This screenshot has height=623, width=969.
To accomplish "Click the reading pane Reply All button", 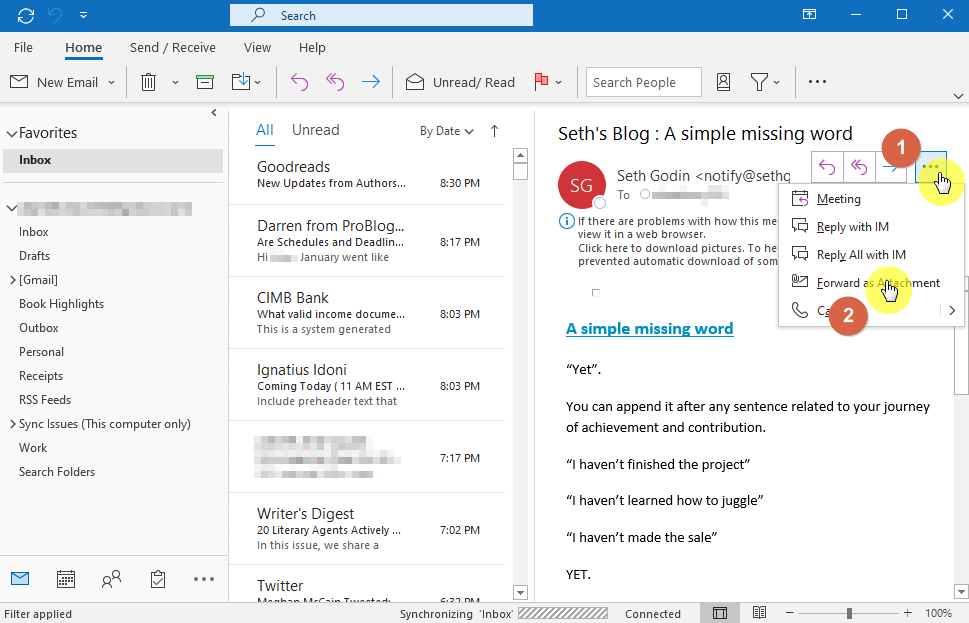I will pyautogui.click(x=859, y=167).
